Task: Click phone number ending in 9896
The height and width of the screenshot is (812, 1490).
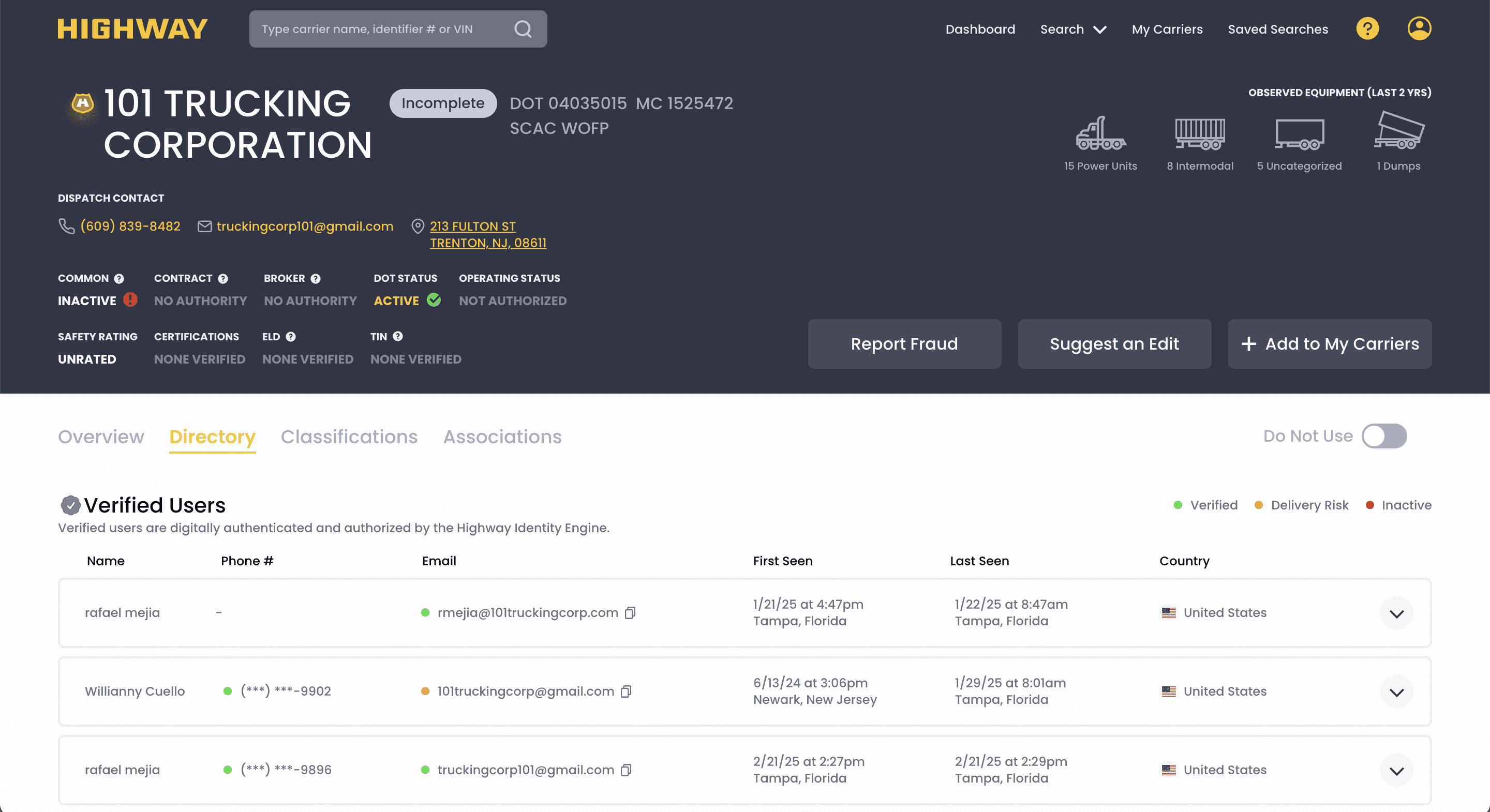Action: click(286, 770)
